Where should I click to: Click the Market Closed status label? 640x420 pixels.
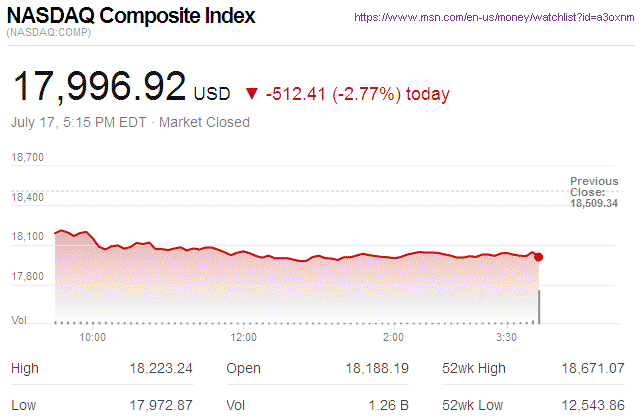point(205,122)
